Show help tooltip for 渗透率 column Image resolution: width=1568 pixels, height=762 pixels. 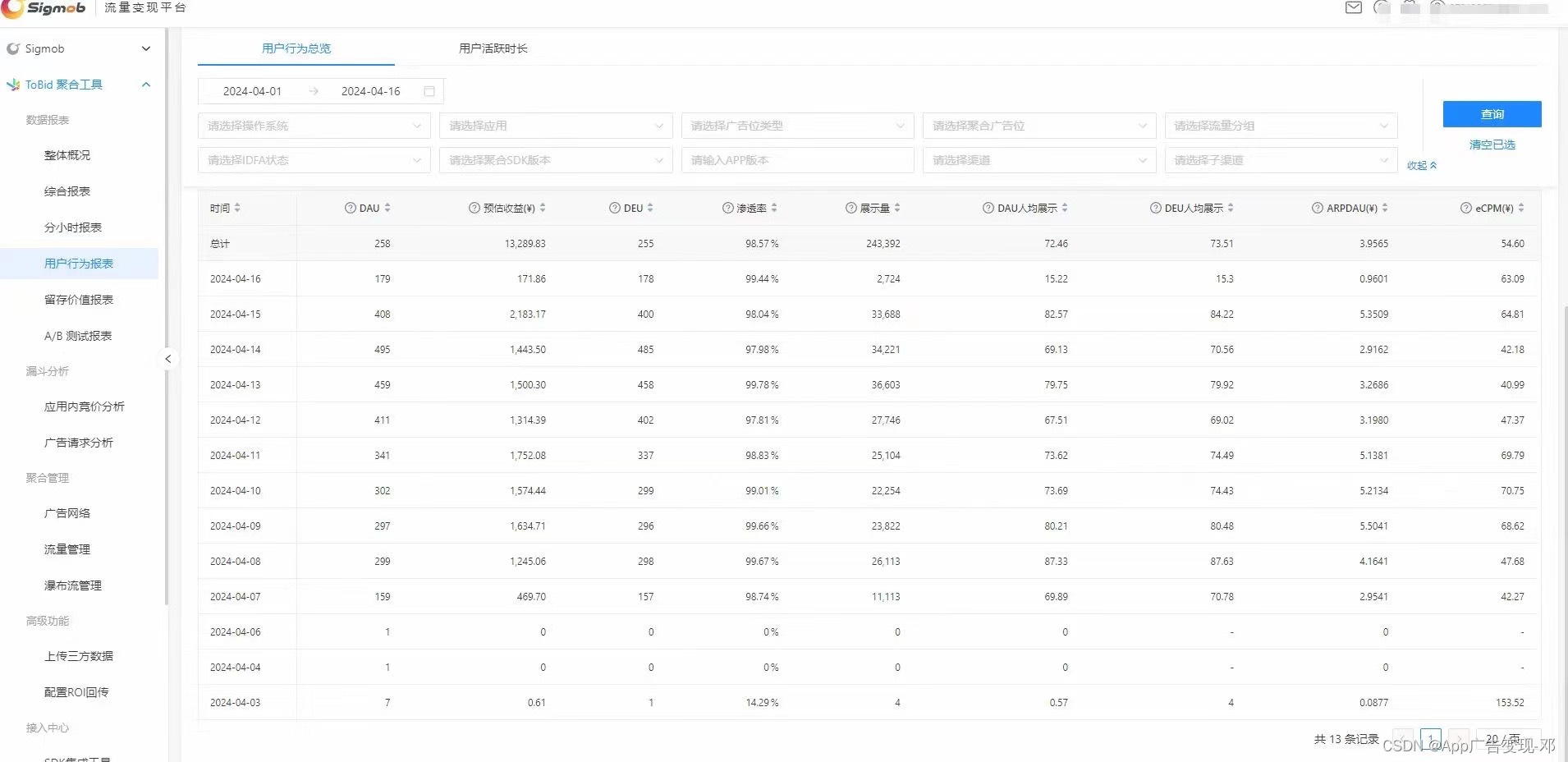click(728, 208)
